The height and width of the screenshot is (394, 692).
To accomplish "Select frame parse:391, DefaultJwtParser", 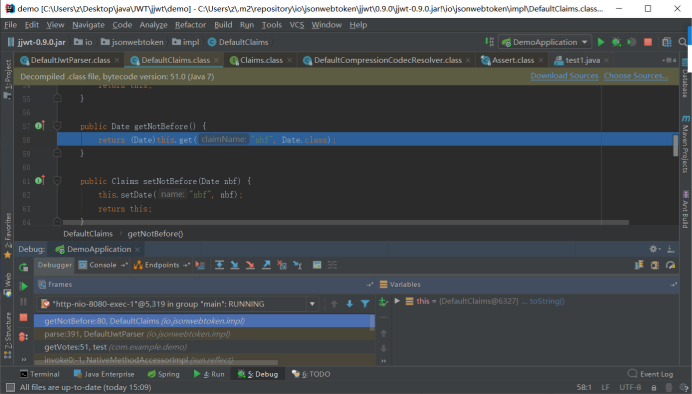I will 204,334.
